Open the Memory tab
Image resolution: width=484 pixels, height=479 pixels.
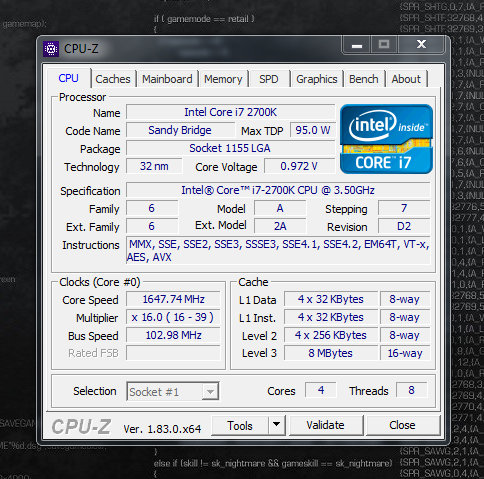(x=223, y=79)
